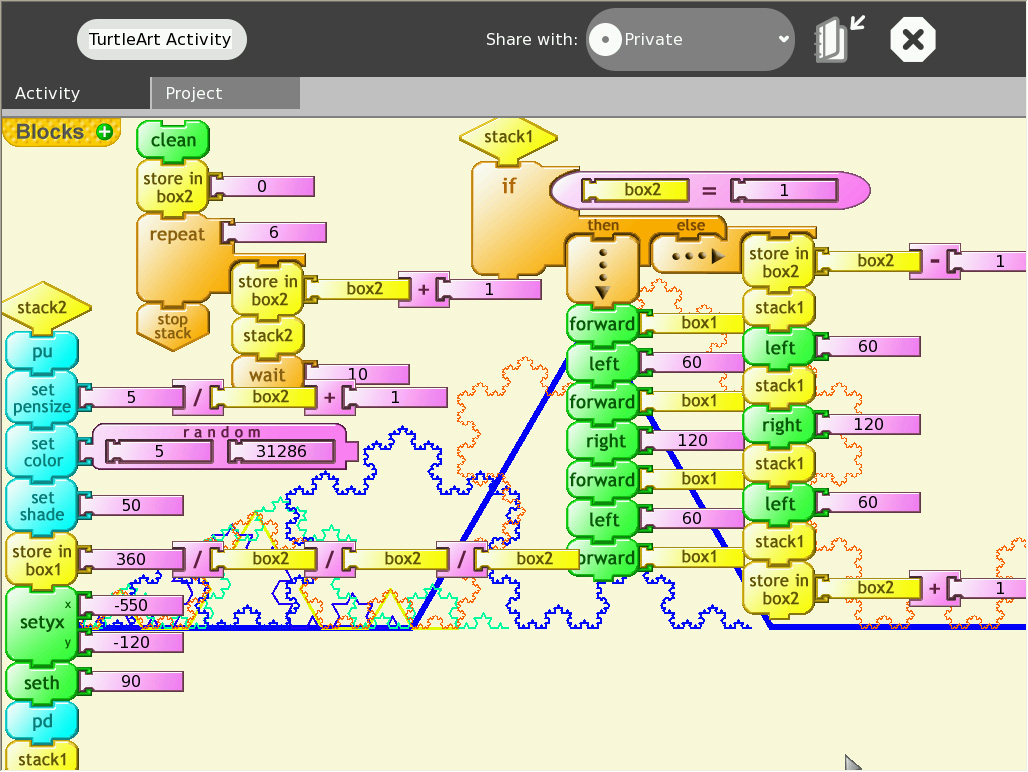
Task: Click the if condition block
Action: point(509,186)
